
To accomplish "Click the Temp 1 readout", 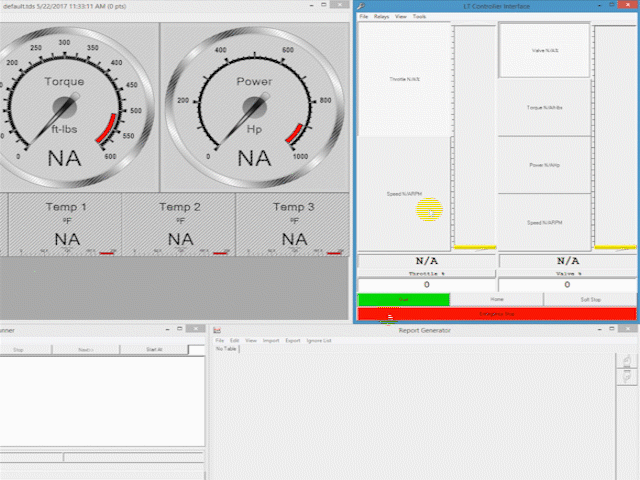I will point(65,224).
